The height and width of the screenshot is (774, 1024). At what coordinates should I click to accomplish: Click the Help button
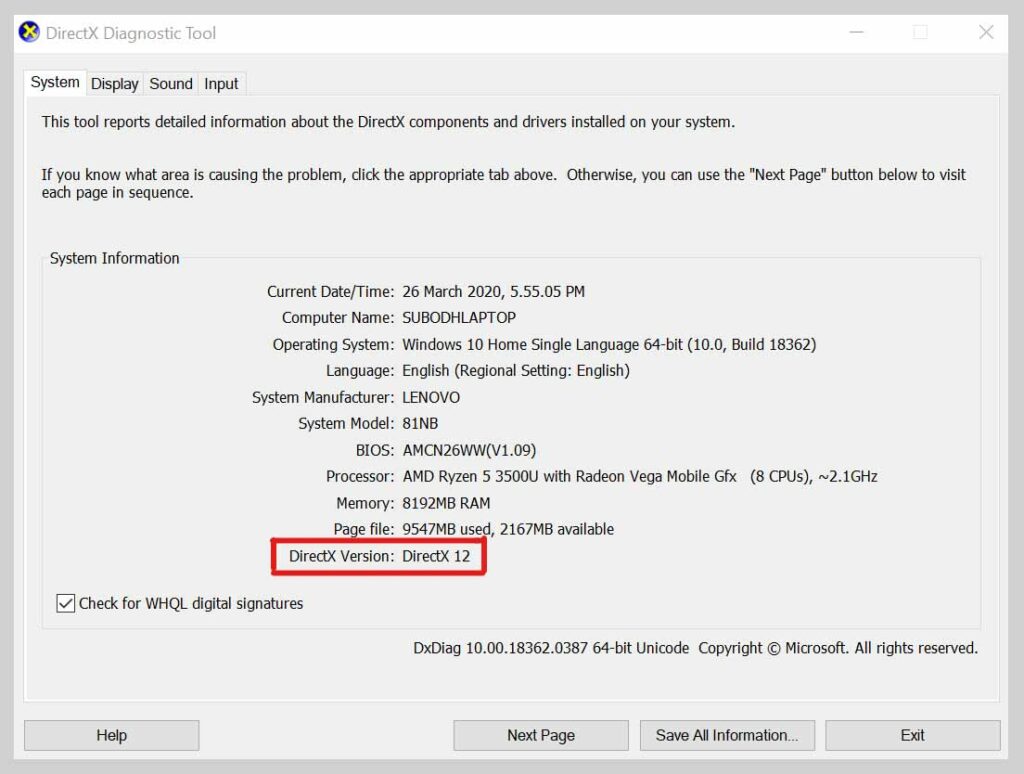pos(111,735)
